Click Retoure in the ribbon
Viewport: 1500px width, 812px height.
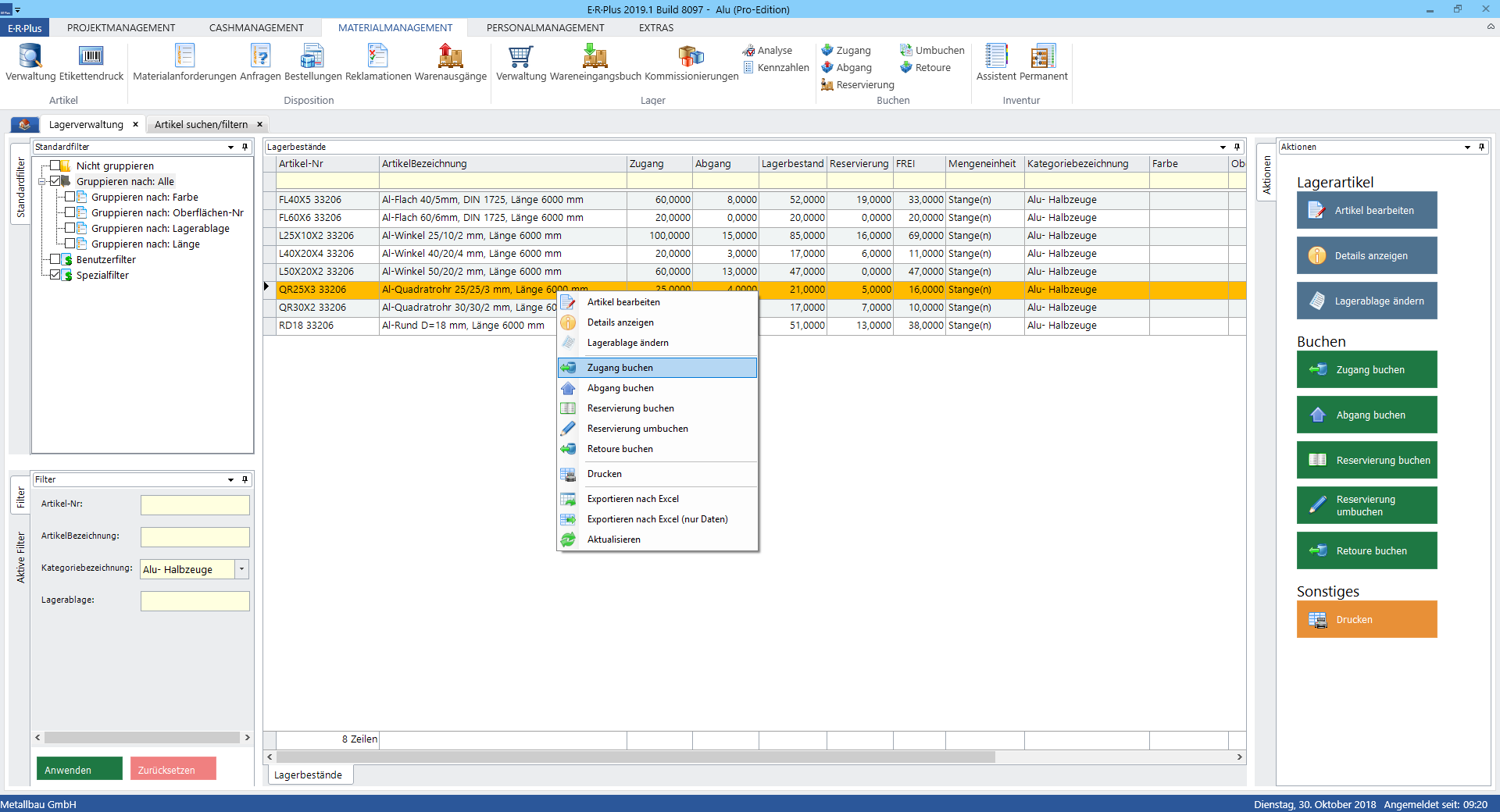926,67
